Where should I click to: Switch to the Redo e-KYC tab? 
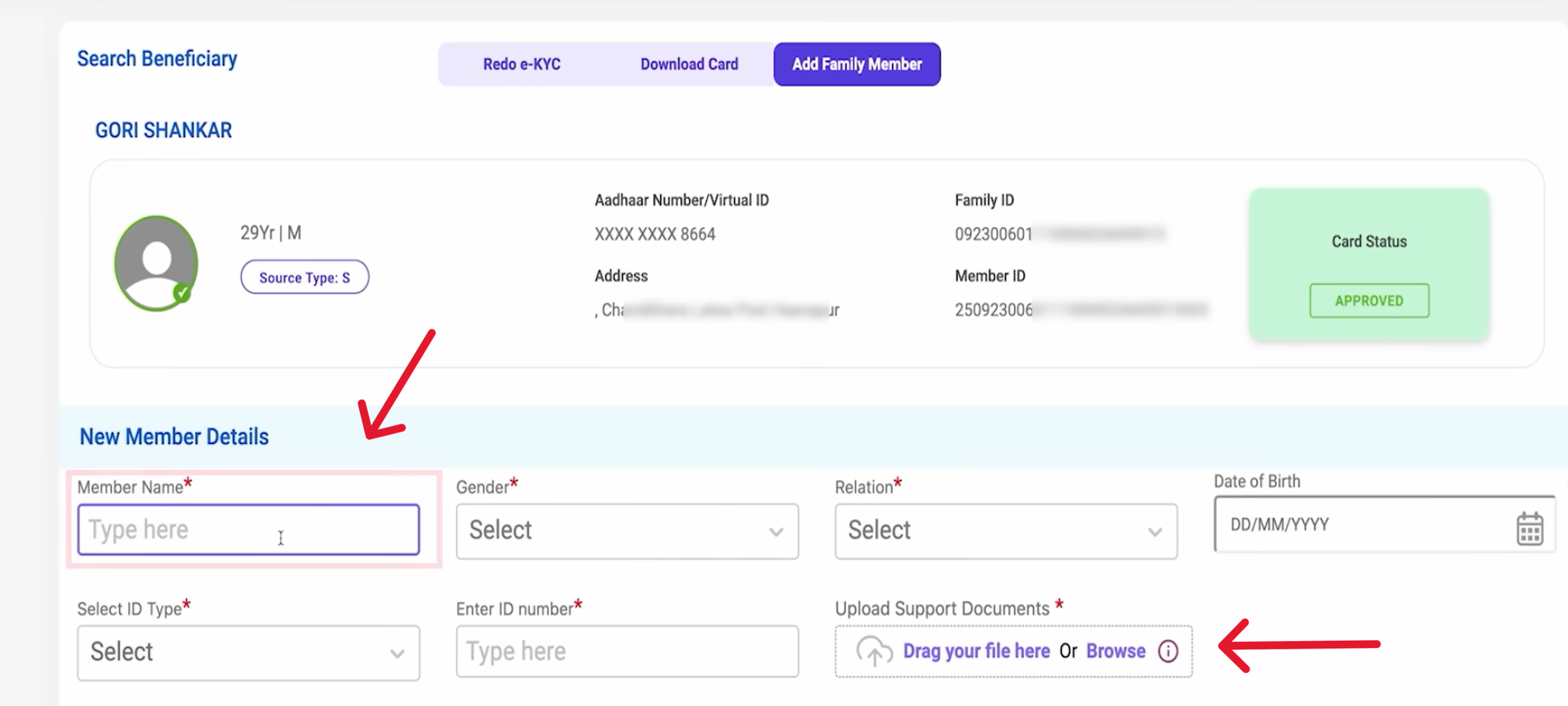pos(521,64)
